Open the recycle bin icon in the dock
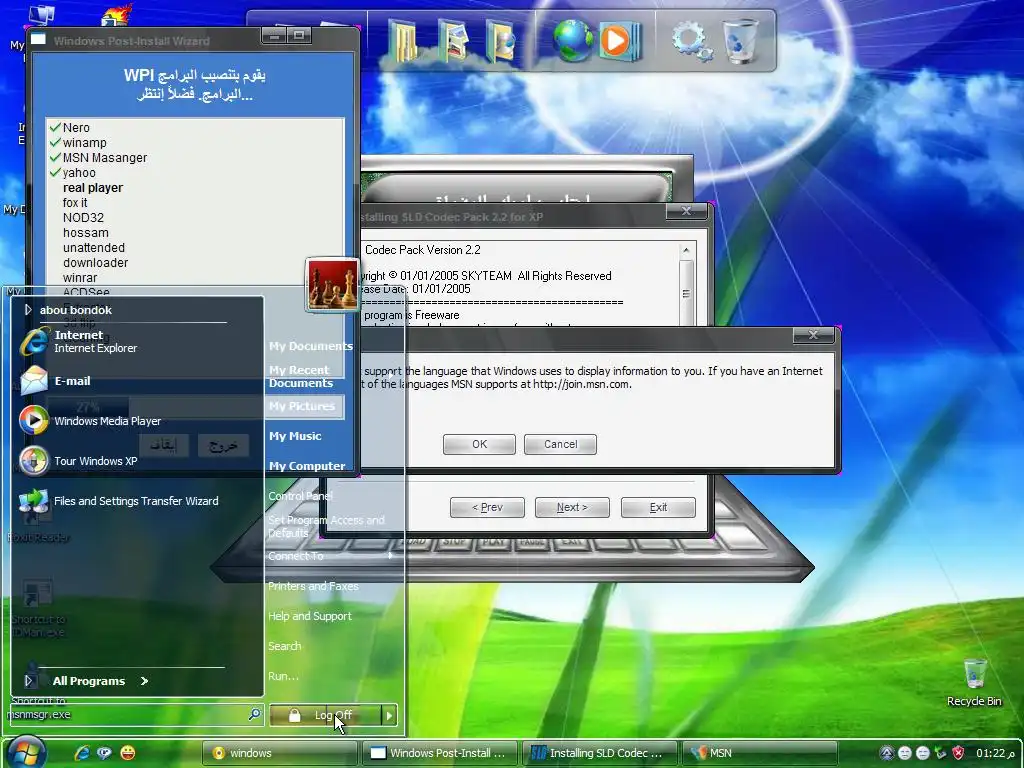The image size is (1024, 768). tap(741, 40)
